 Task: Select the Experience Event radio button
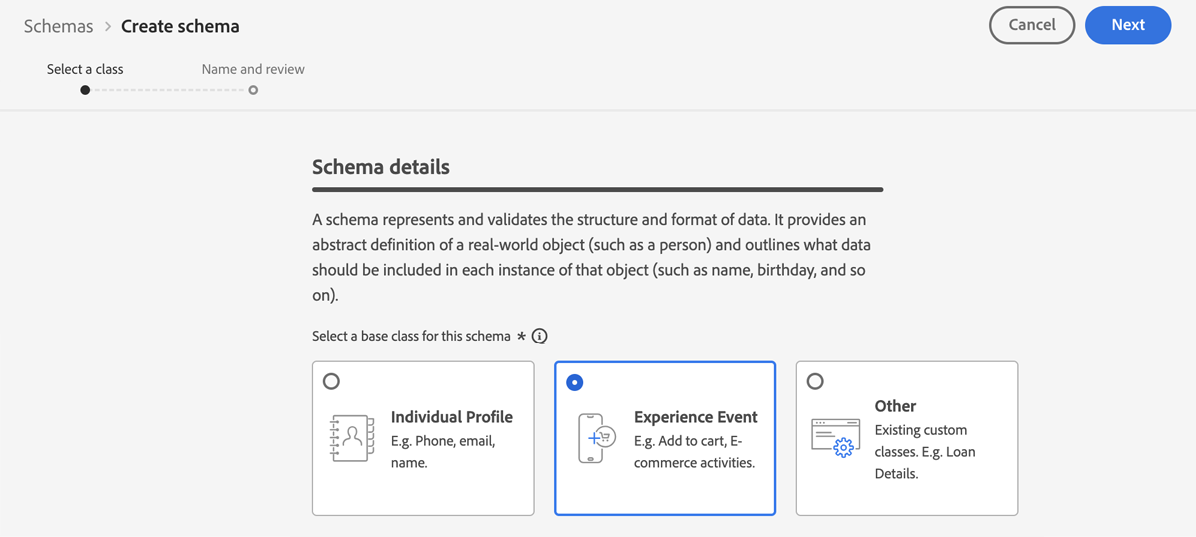pos(574,382)
